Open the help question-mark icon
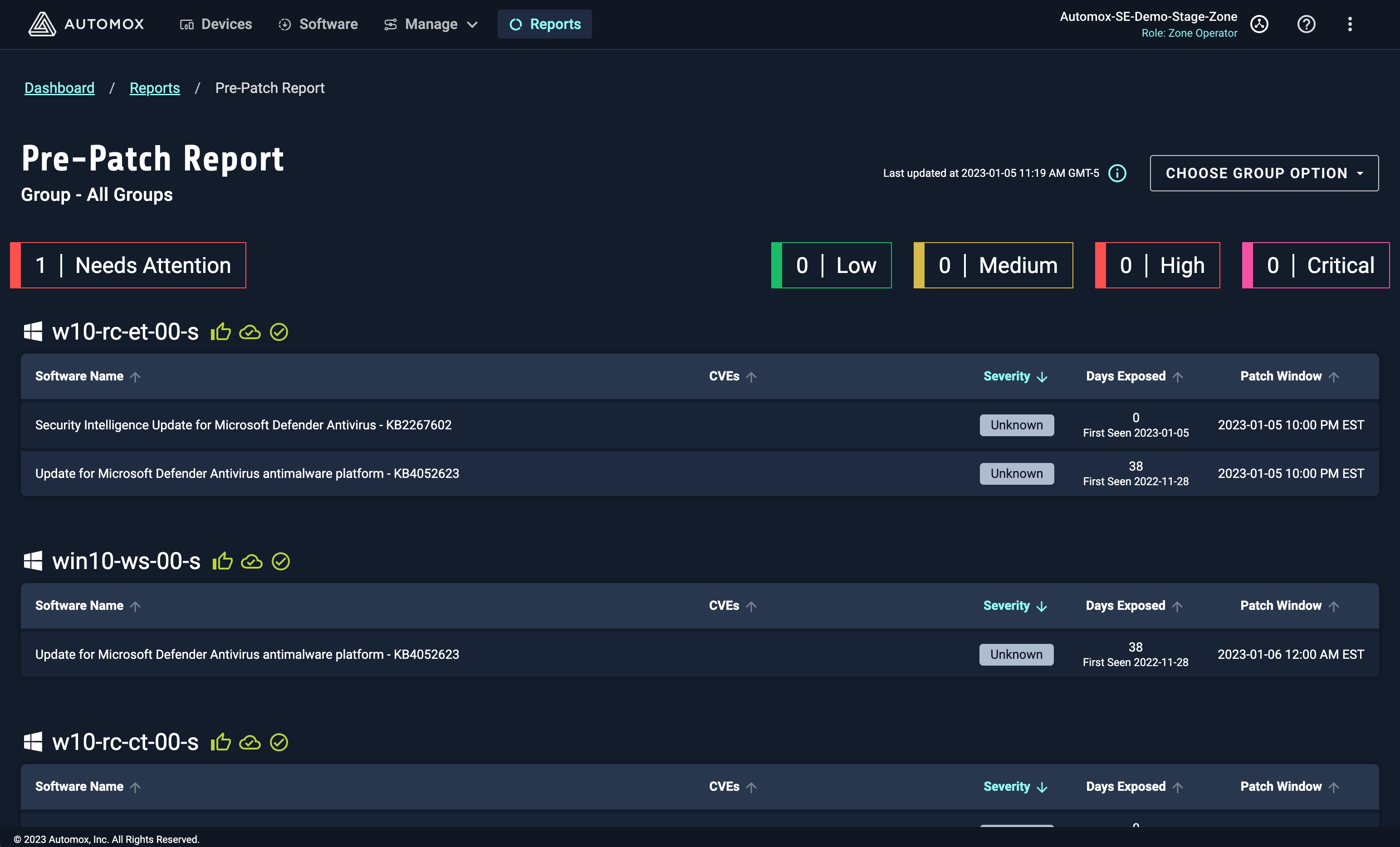 click(1306, 24)
